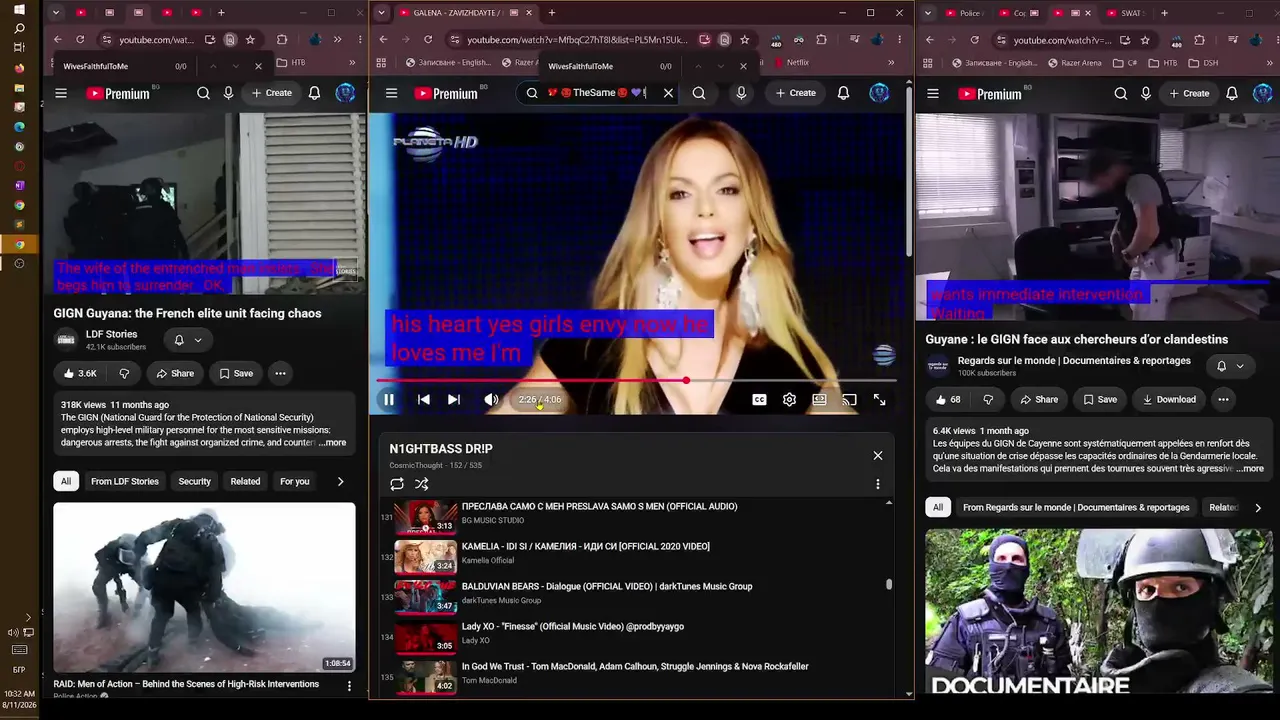Select the All chip in the right window
Image resolution: width=1280 pixels, height=720 pixels.
coord(938,508)
